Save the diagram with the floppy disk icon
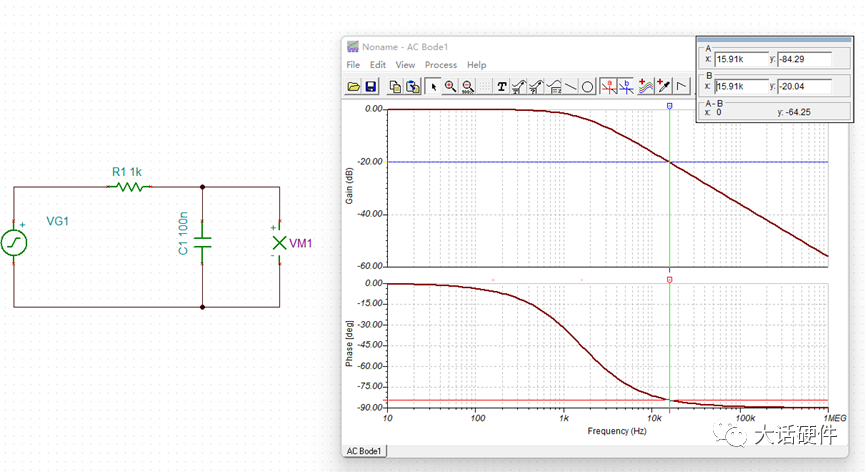 point(371,87)
